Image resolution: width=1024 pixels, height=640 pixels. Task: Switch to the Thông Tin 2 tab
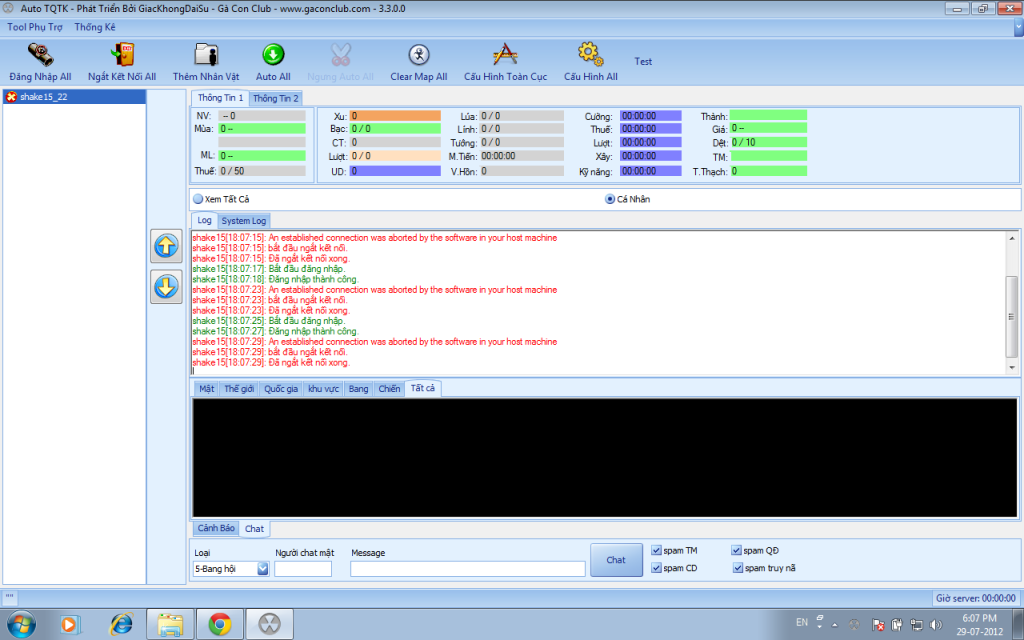(276, 99)
